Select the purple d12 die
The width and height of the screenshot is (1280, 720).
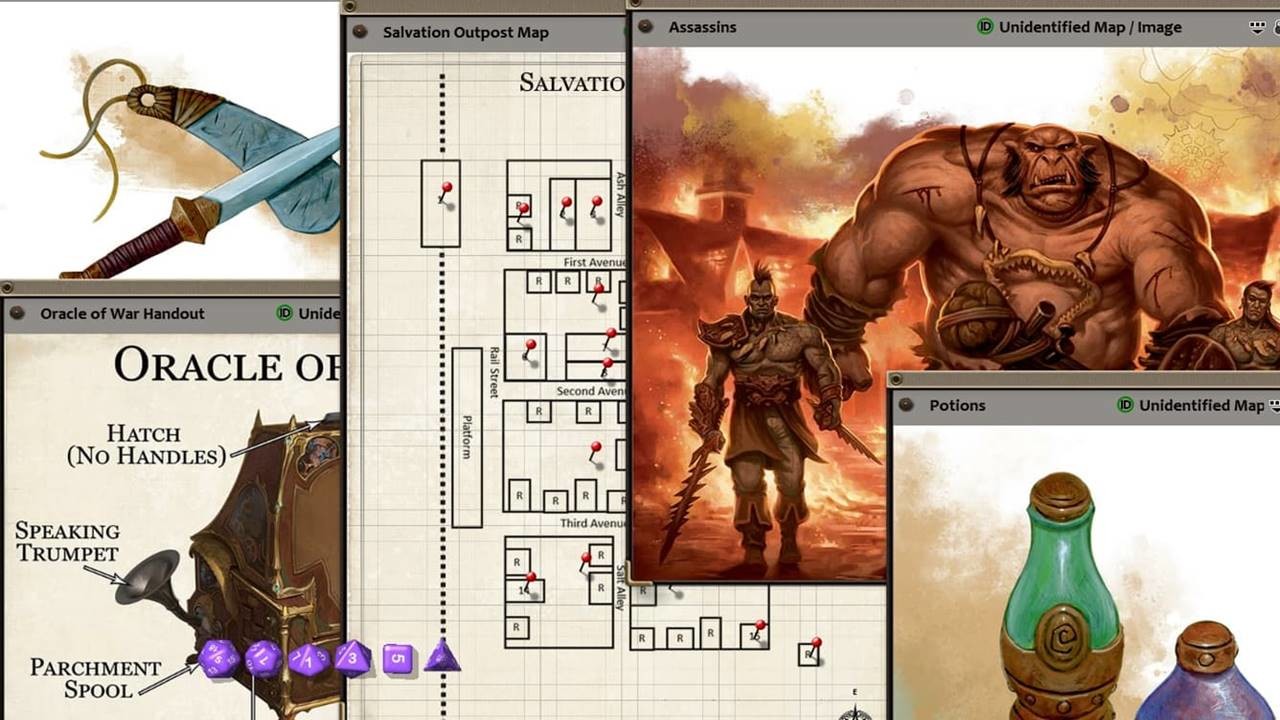coord(263,659)
